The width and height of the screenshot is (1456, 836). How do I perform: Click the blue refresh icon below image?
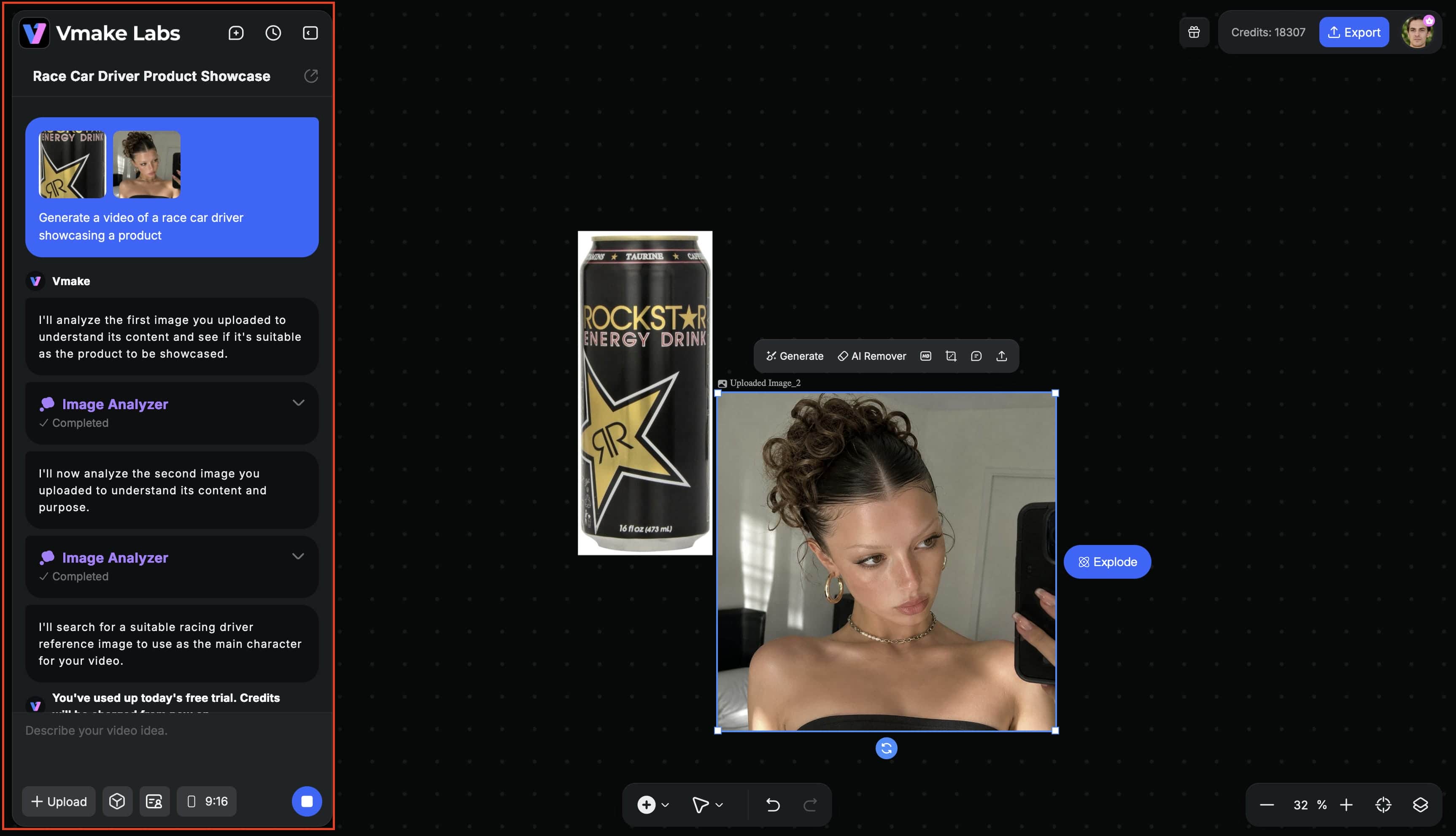[886, 748]
